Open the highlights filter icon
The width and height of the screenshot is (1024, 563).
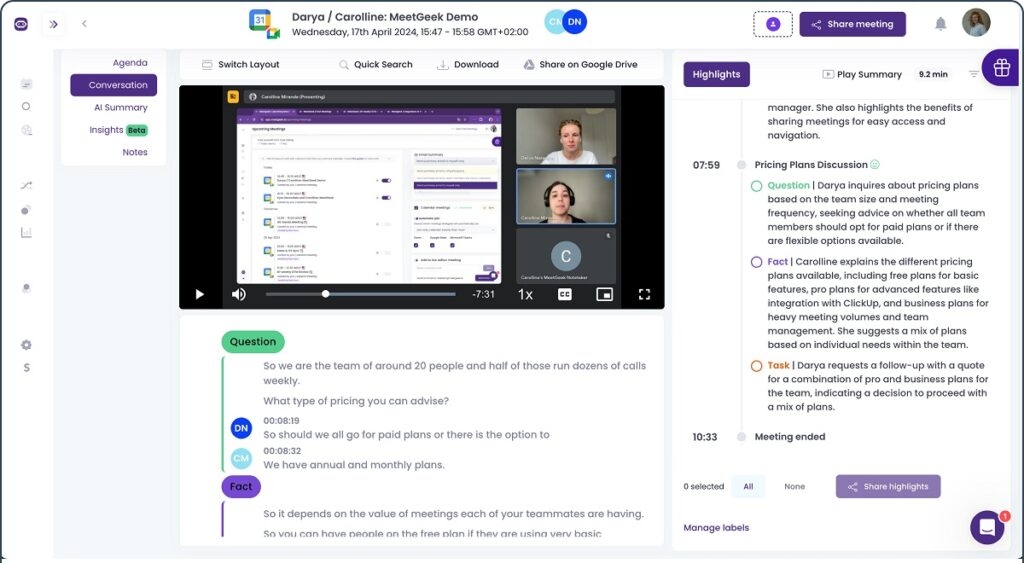(974, 74)
